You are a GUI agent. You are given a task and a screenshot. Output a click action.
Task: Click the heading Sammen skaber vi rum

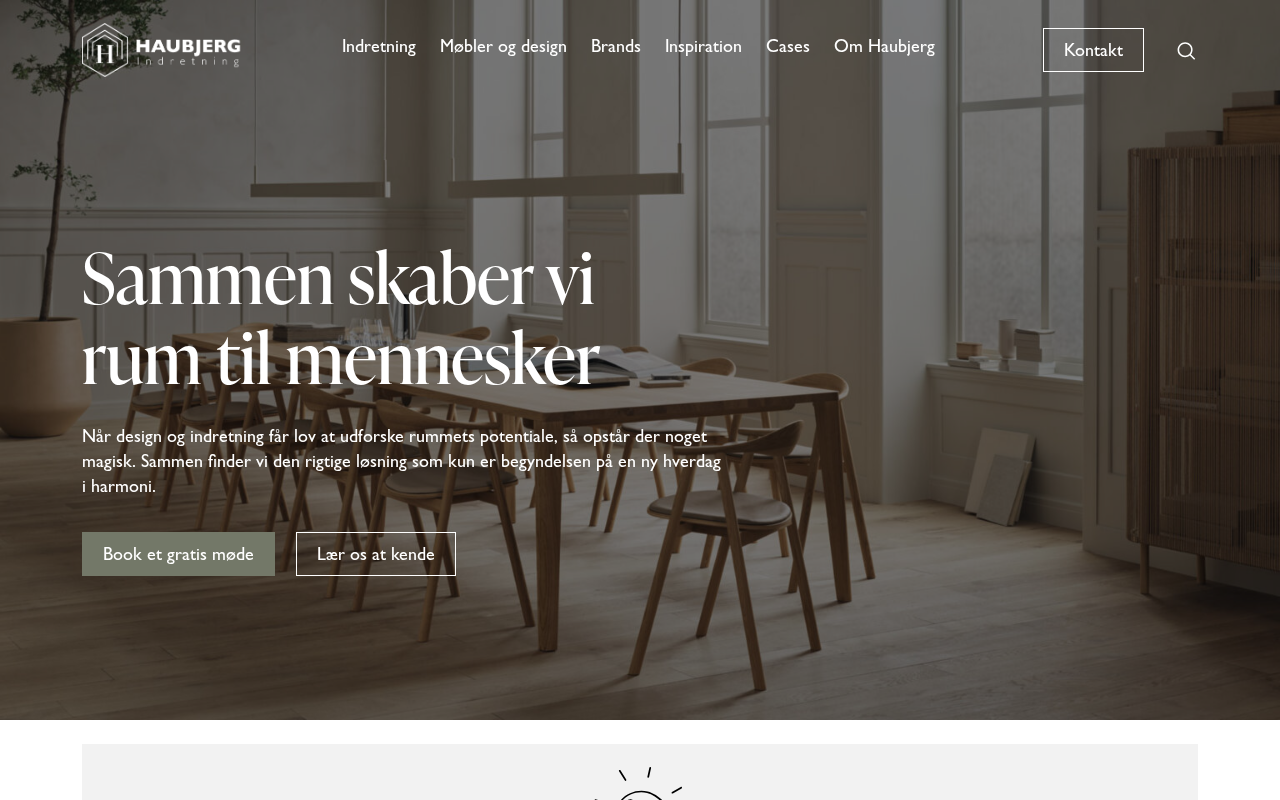pyautogui.click(x=341, y=319)
